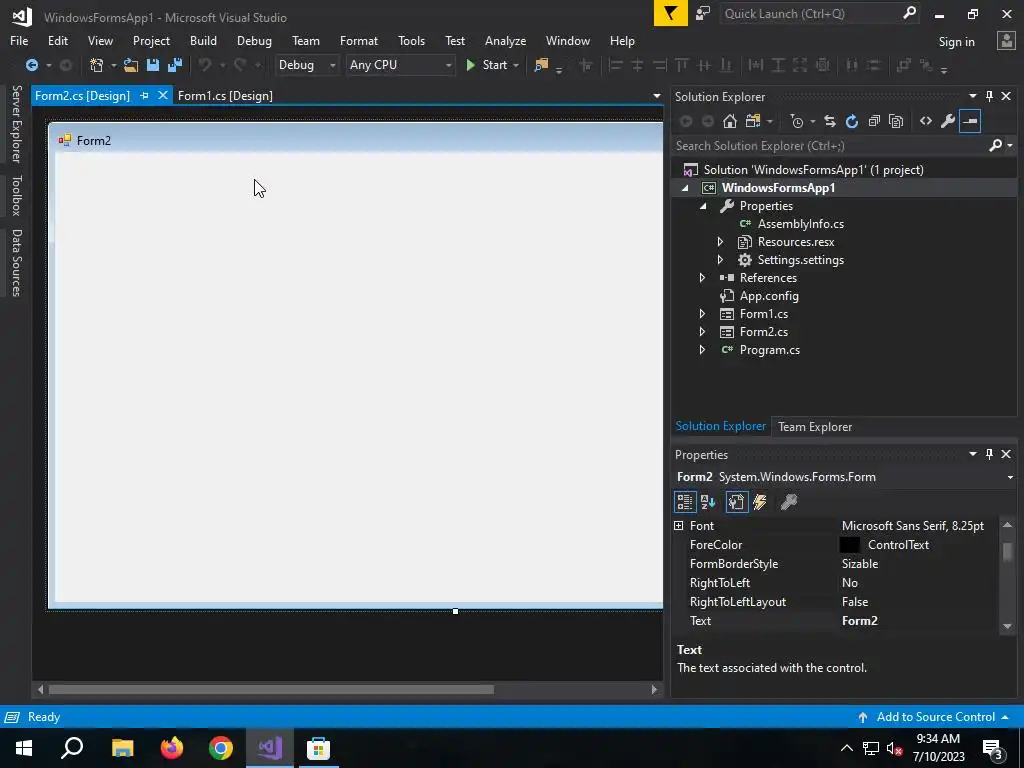1024x768 pixels.
Task: Click the View Code angle brackets icon
Action: pyautogui.click(x=925, y=121)
